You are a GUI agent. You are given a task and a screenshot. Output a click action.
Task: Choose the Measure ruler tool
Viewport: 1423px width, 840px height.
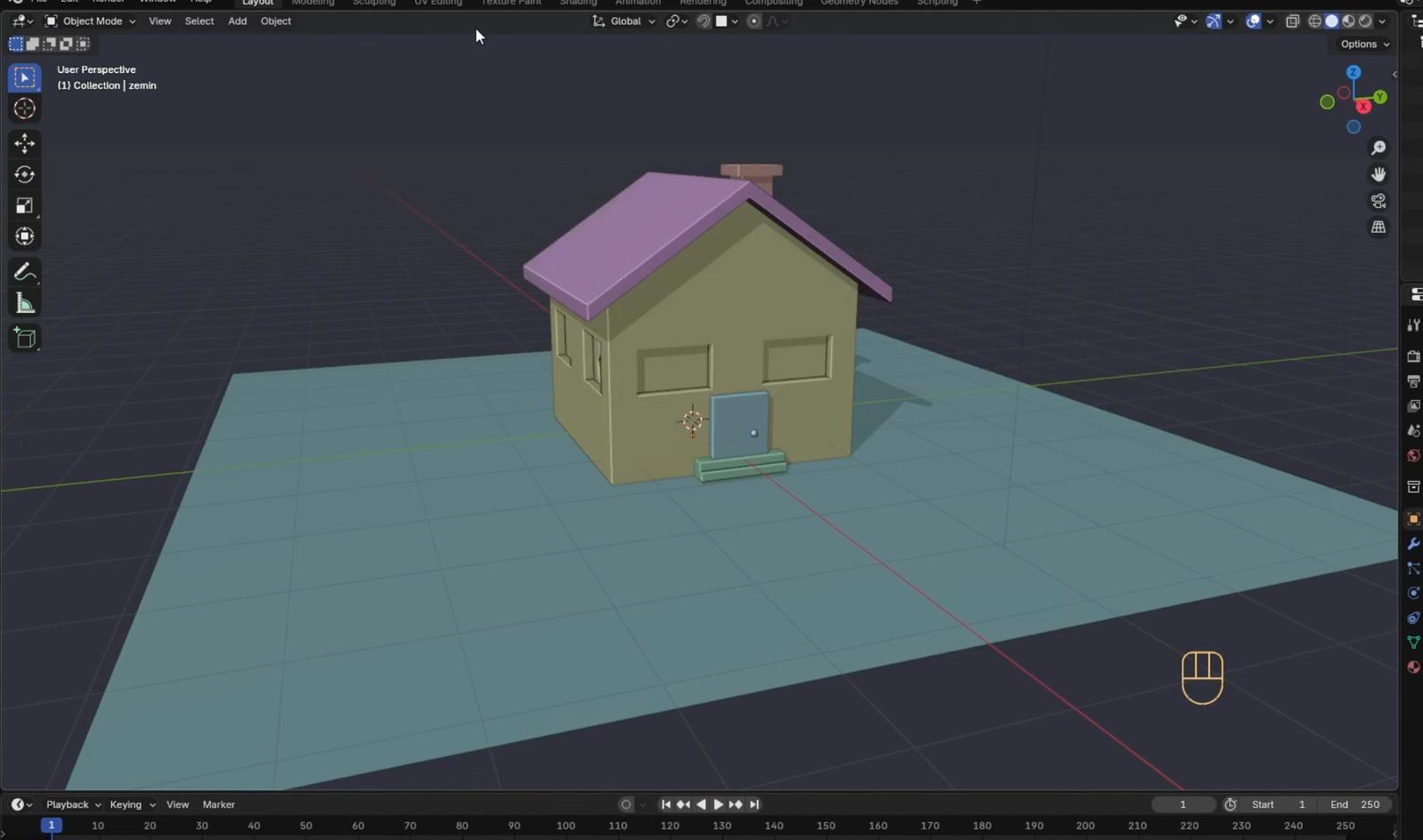pyautogui.click(x=25, y=304)
